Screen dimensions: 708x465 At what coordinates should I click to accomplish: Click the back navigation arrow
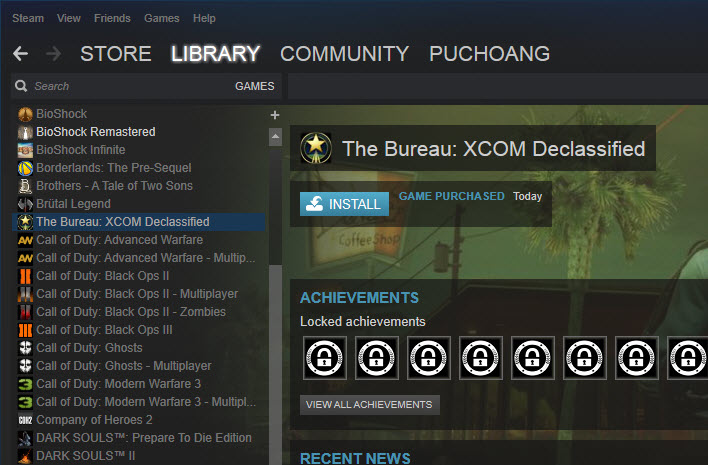pyautogui.click(x=20, y=54)
